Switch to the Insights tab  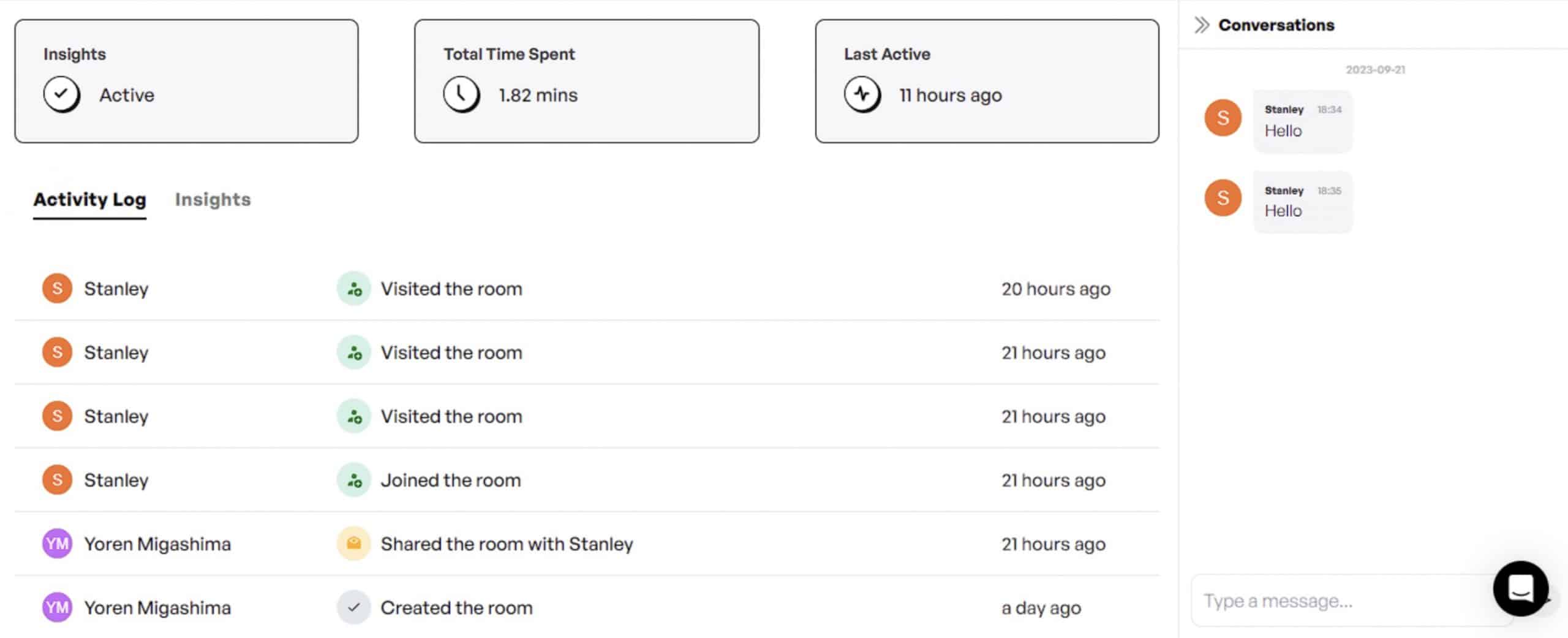pos(213,199)
